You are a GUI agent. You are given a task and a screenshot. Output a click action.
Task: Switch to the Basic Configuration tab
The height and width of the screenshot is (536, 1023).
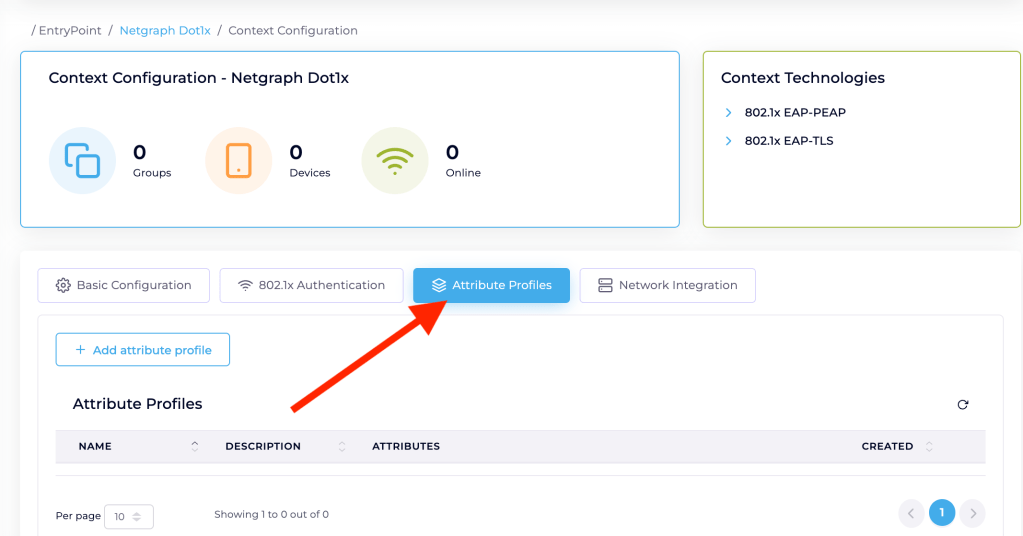(x=124, y=286)
